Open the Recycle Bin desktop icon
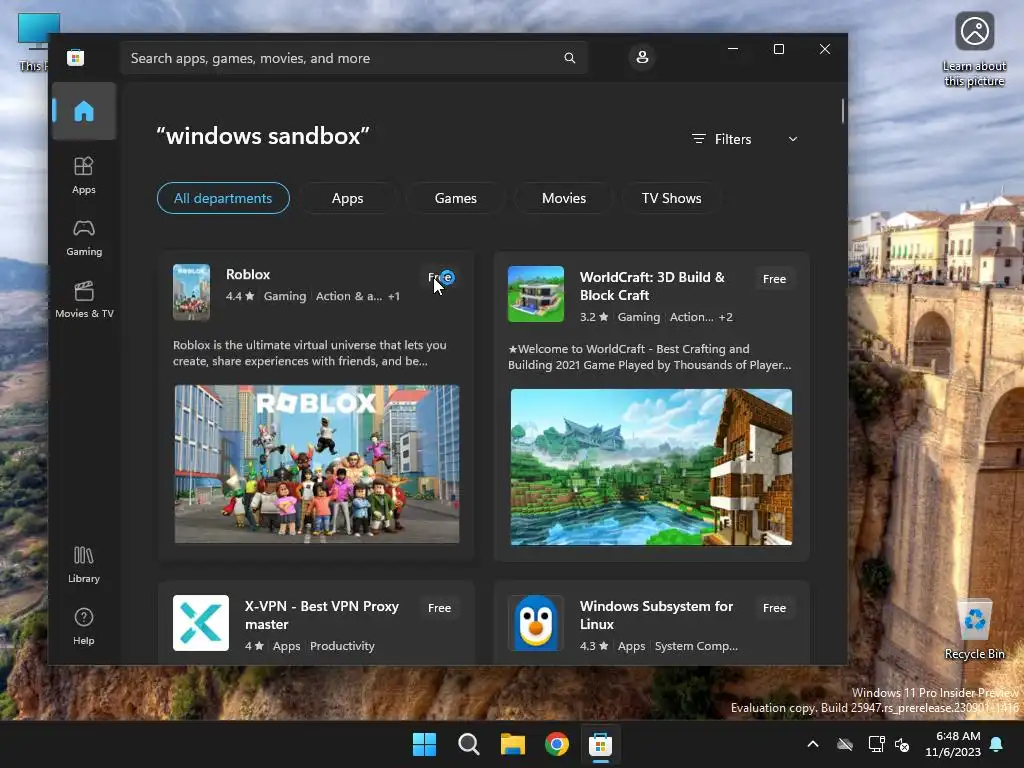The image size is (1024, 768). [974, 630]
